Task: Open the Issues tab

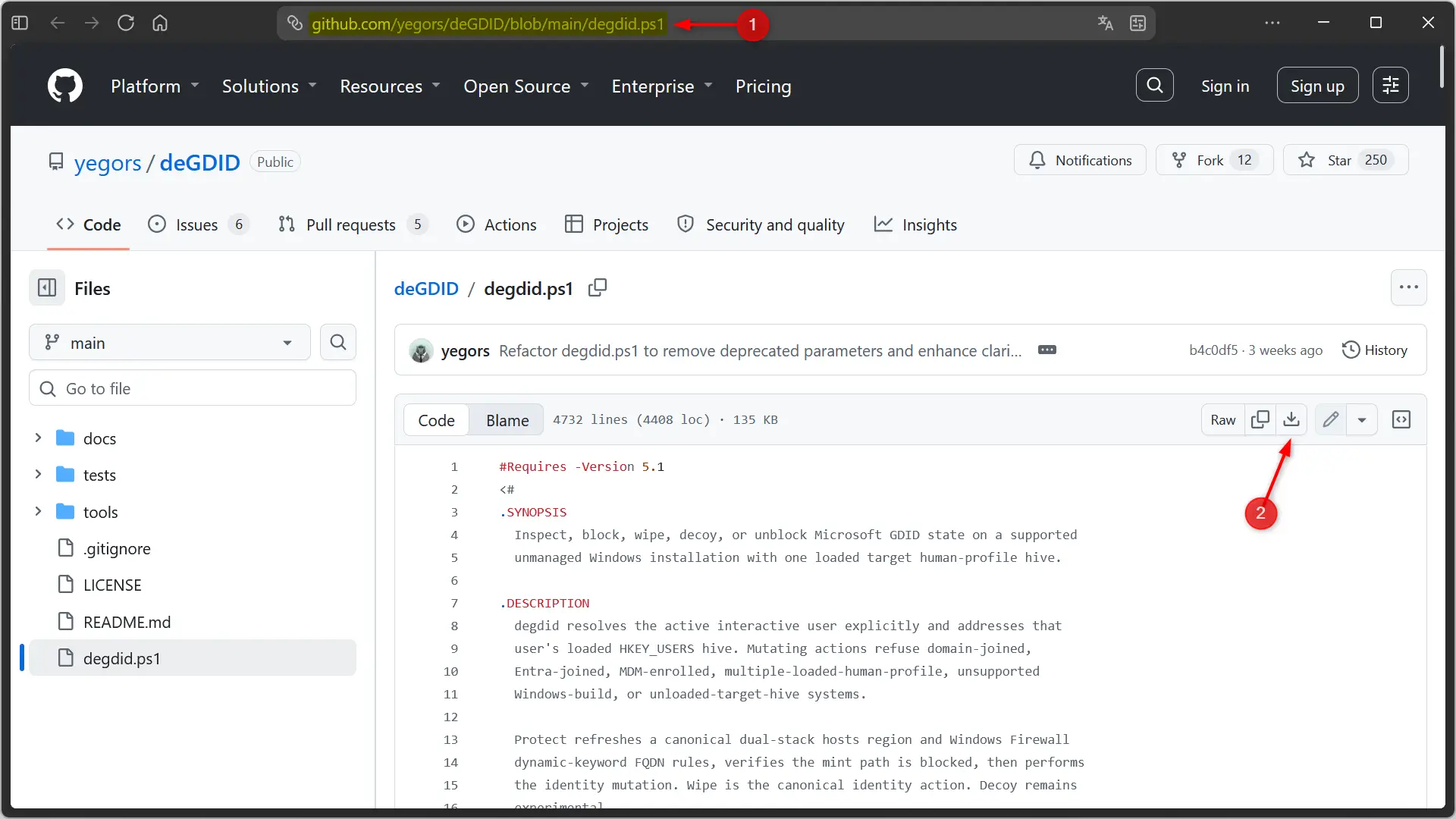Action: point(198,225)
